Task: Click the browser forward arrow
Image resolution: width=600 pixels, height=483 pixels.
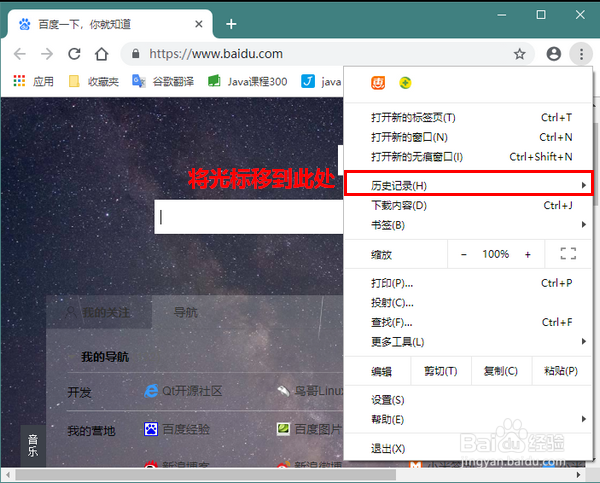Action: click(47, 54)
